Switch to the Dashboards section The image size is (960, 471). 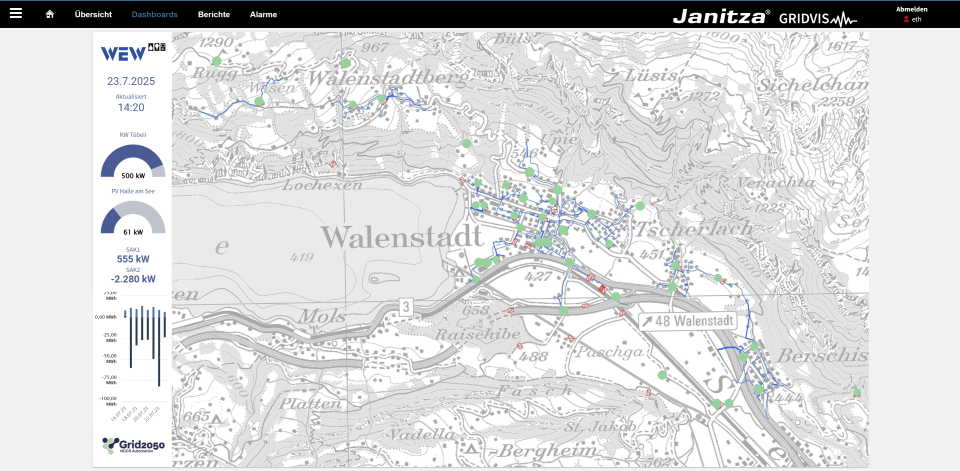[x=155, y=15]
